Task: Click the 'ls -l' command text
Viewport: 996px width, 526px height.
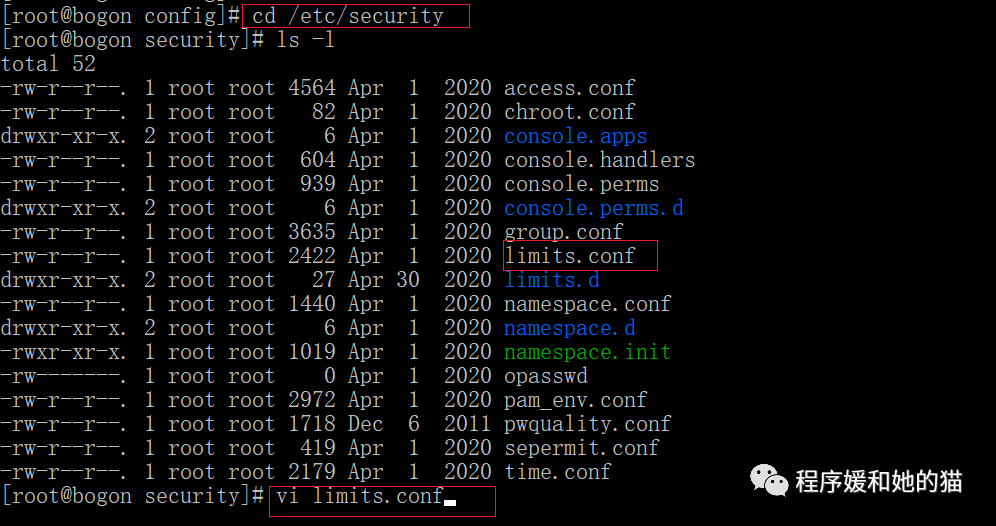Action: click(305, 40)
